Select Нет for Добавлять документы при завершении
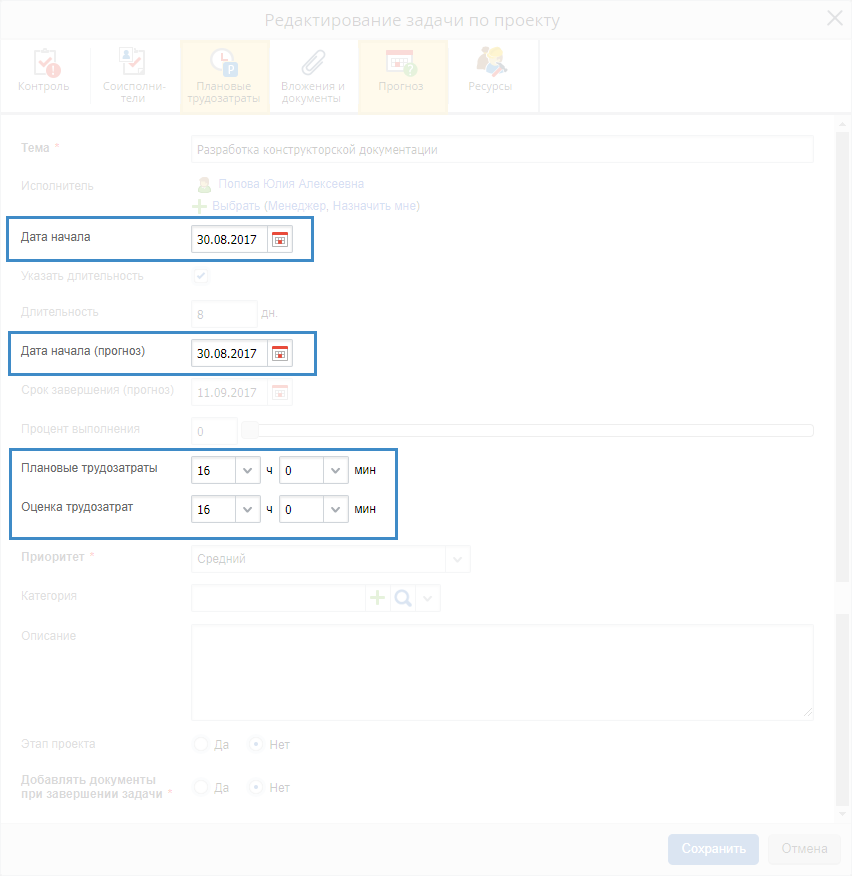The image size is (852, 876). (256, 787)
